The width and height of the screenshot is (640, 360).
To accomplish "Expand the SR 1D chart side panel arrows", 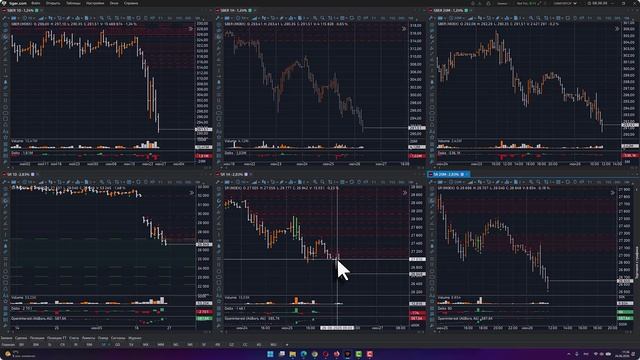I will [x=191, y=193].
